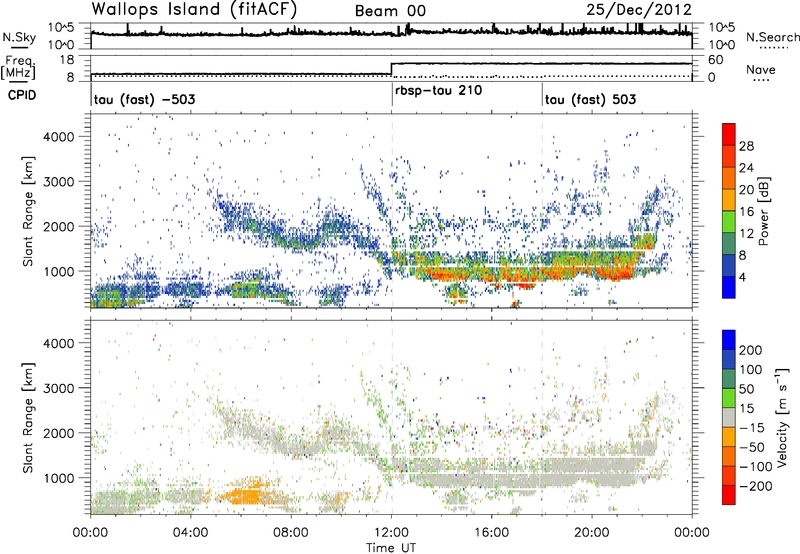
Task: Select the 'tau (fast) 503' mode label
Action: pos(590,99)
